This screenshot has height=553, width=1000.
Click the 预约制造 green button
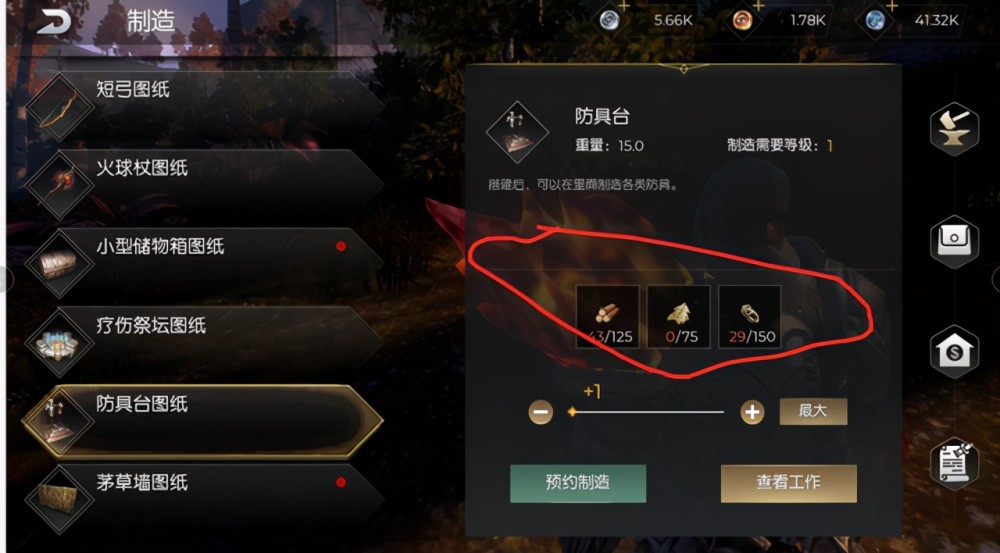(x=578, y=483)
